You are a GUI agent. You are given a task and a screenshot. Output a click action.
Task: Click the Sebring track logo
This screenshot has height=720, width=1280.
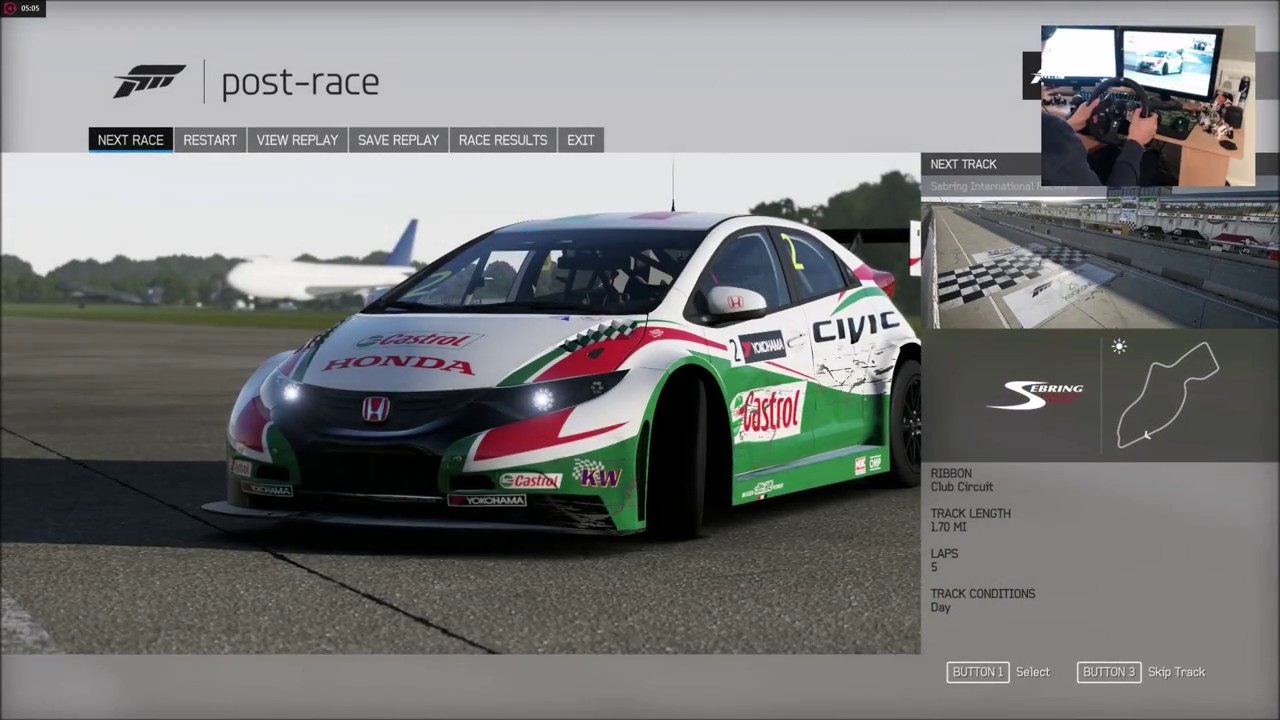click(x=1037, y=394)
